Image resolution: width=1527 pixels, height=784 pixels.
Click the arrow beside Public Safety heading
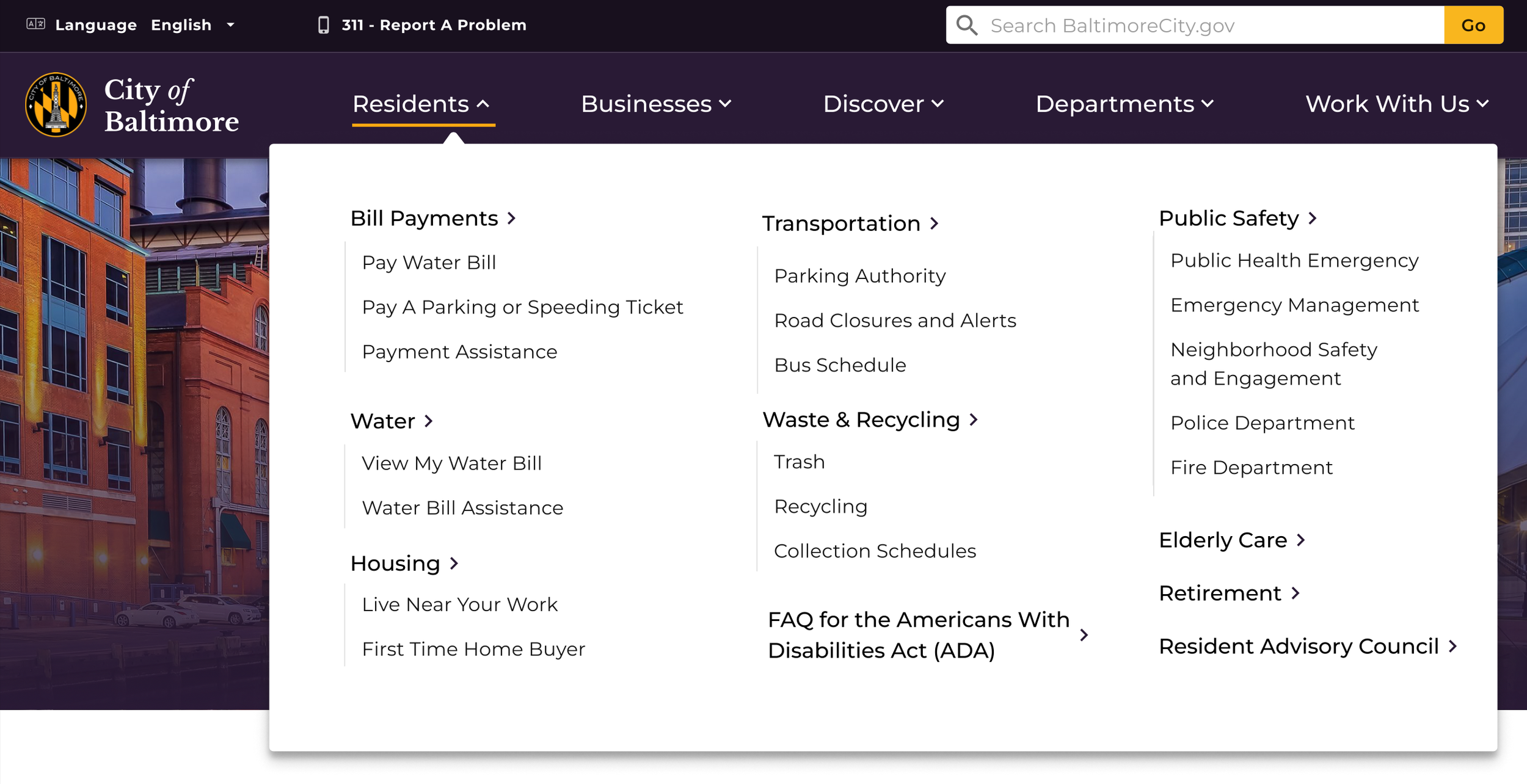coord(1312,218)
